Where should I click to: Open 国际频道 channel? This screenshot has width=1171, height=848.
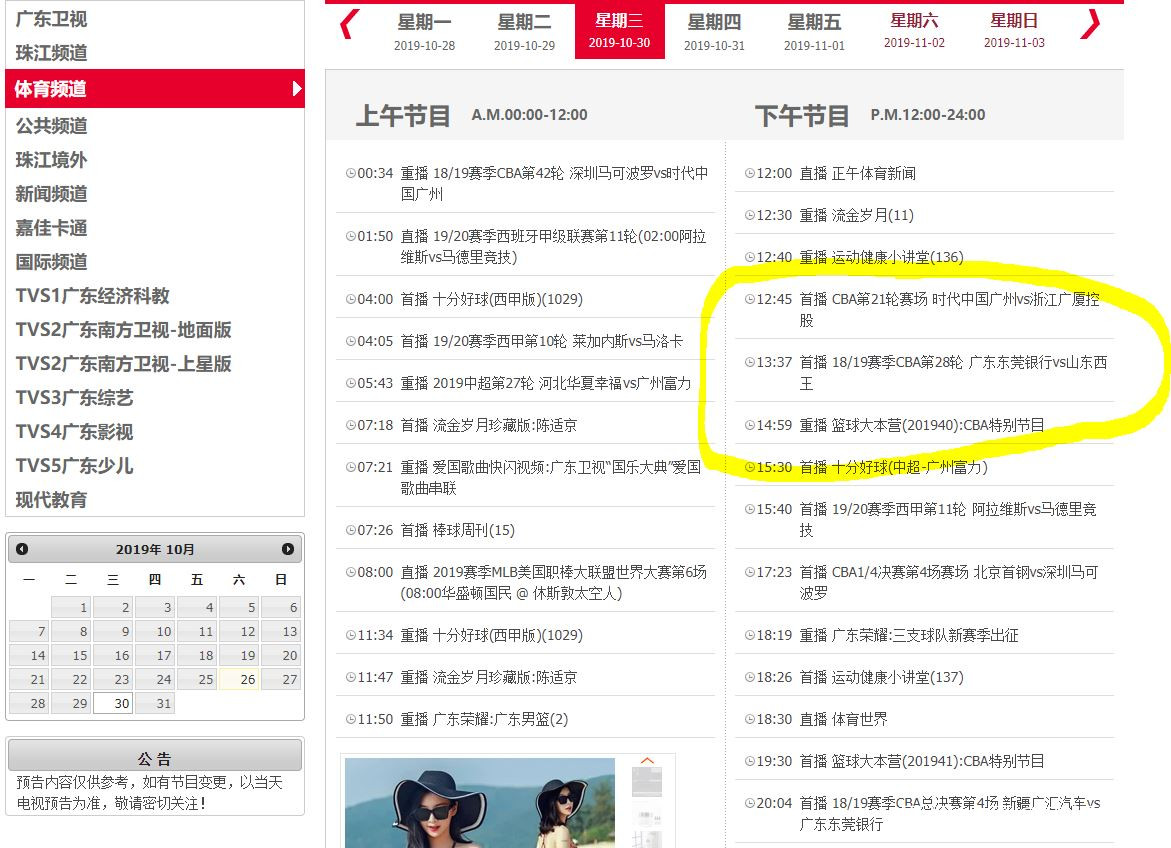coord(52,262)
